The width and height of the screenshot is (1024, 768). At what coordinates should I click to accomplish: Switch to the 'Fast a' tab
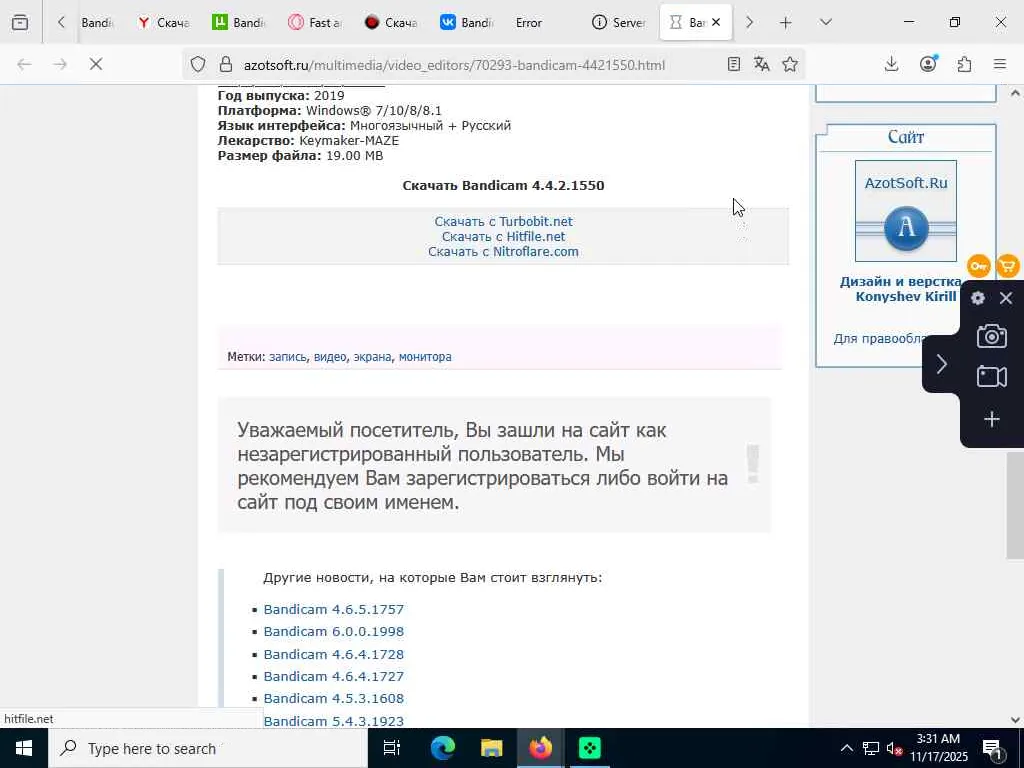[315, 22]
